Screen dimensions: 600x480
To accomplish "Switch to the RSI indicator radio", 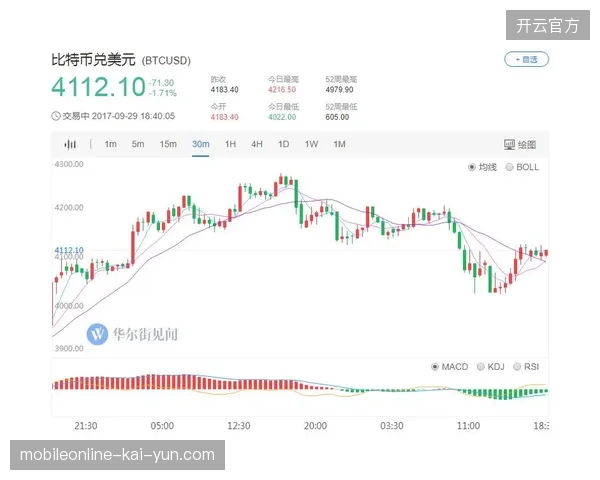I will pyautogui.click(x=517, y=367).
